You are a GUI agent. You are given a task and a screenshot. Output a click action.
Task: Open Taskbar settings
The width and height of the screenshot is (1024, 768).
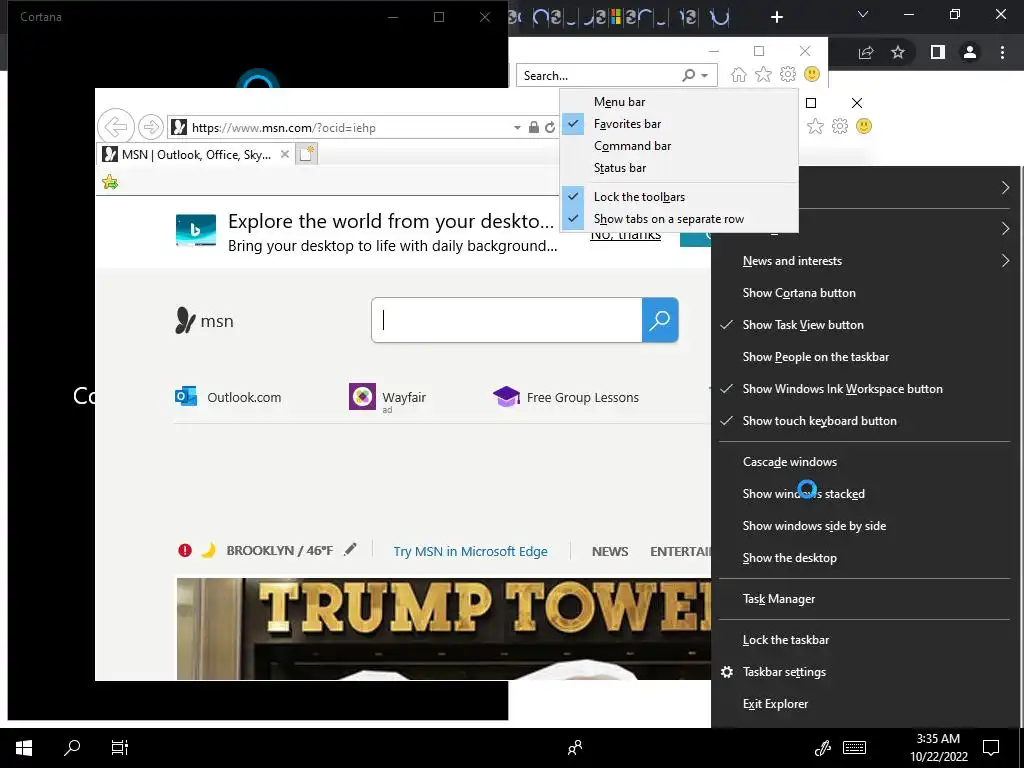[x=865, y=672]
